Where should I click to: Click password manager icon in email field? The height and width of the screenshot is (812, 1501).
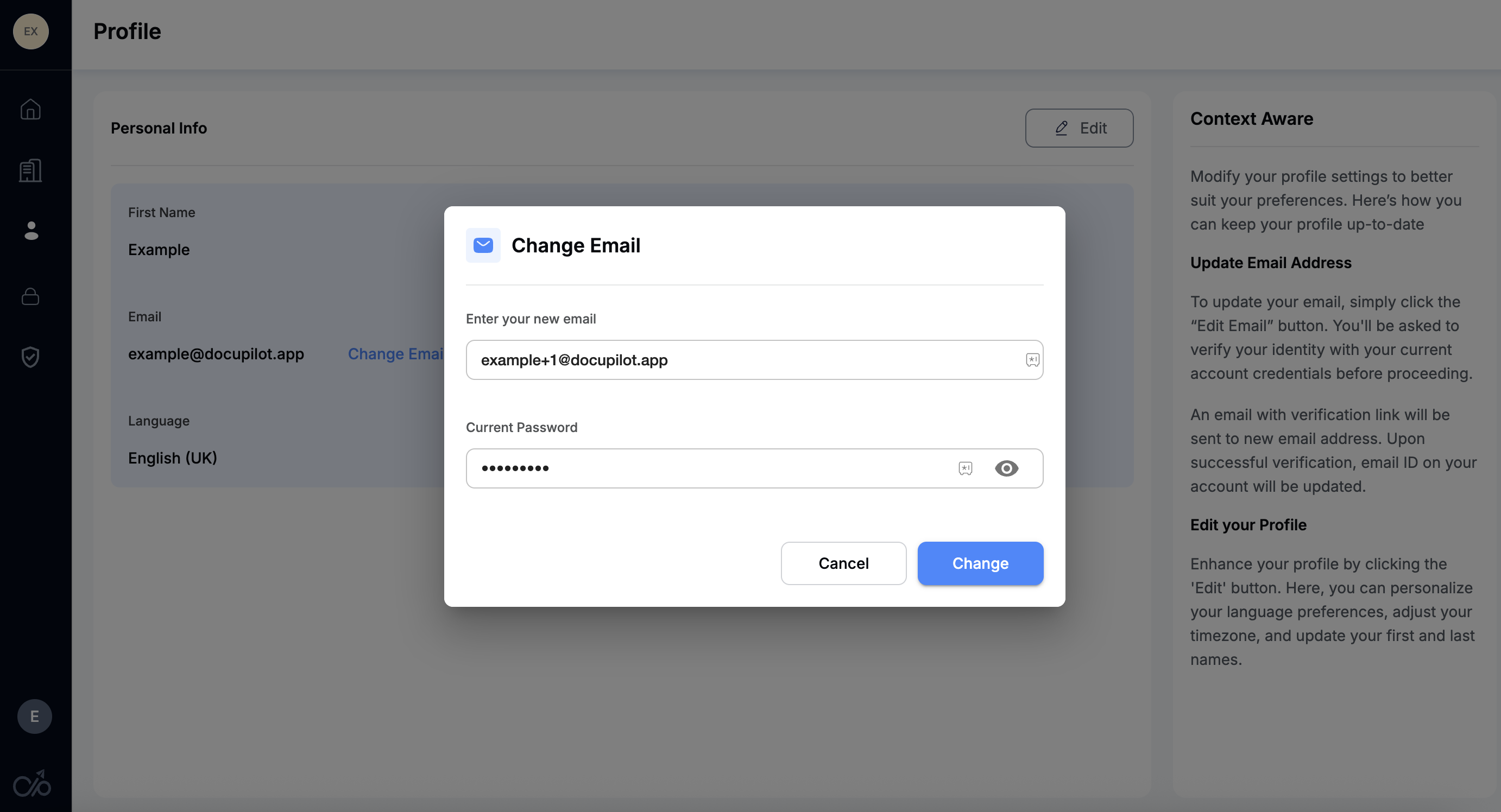click(1032, 360)
